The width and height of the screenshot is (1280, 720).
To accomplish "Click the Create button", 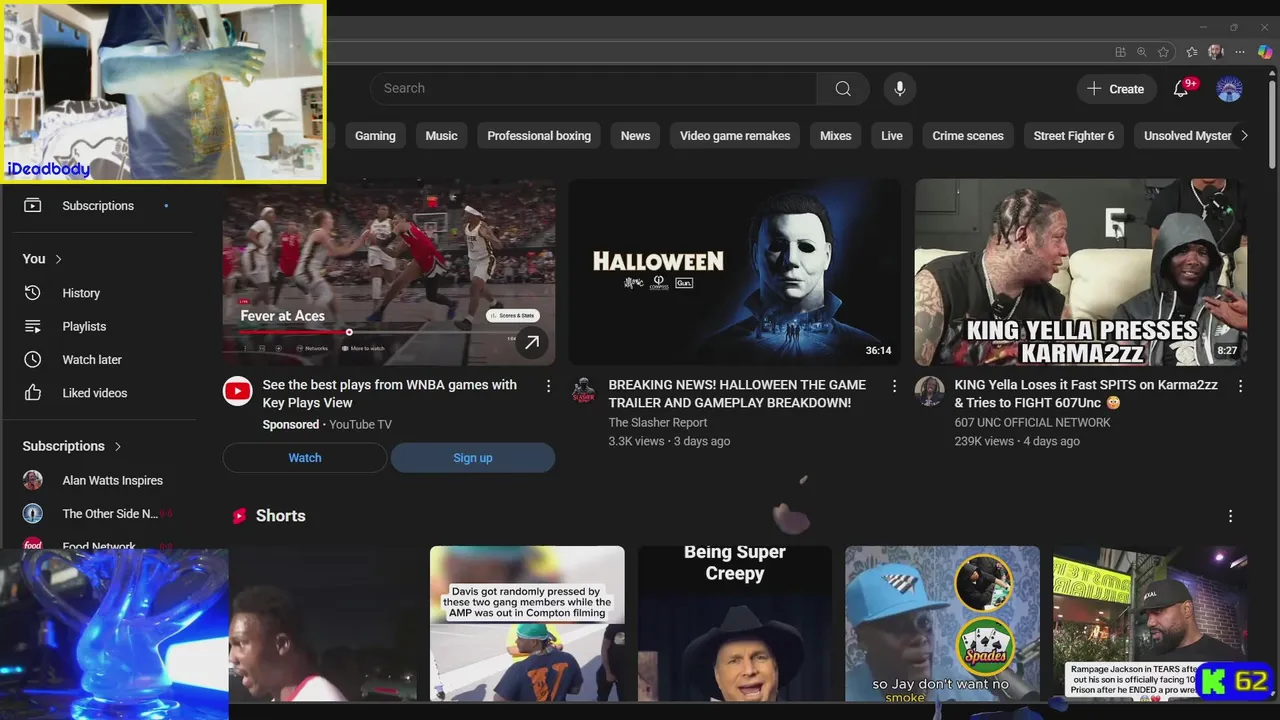I will (x=1116, y=88).
